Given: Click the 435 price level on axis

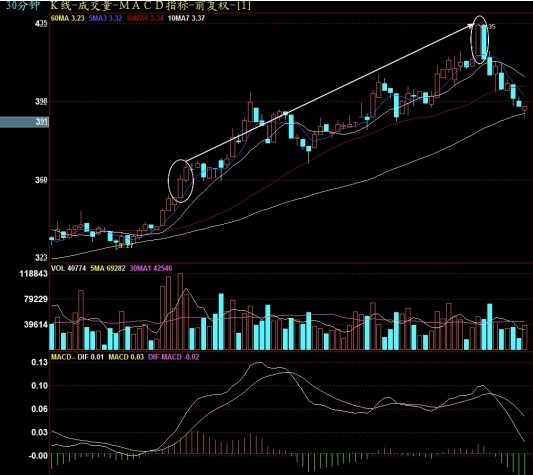Looking at the screenshot, I should (41, 23).
